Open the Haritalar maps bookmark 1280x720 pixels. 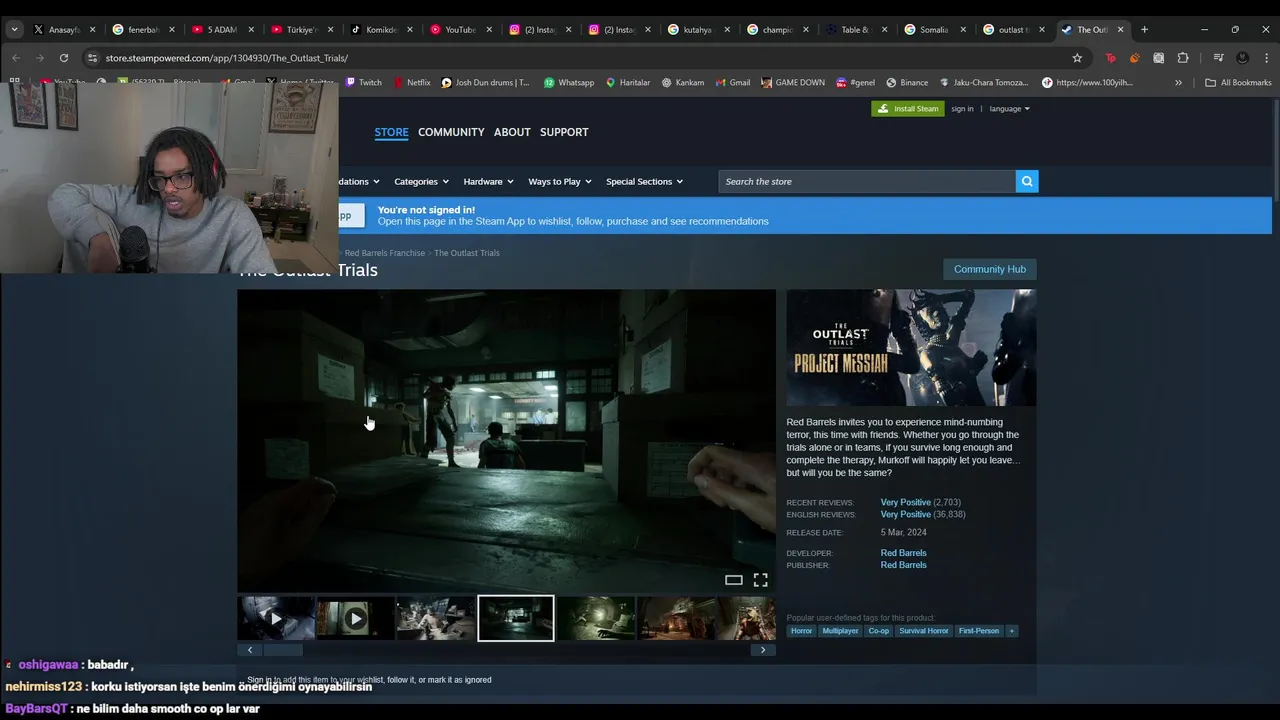(x=627, y=83)
